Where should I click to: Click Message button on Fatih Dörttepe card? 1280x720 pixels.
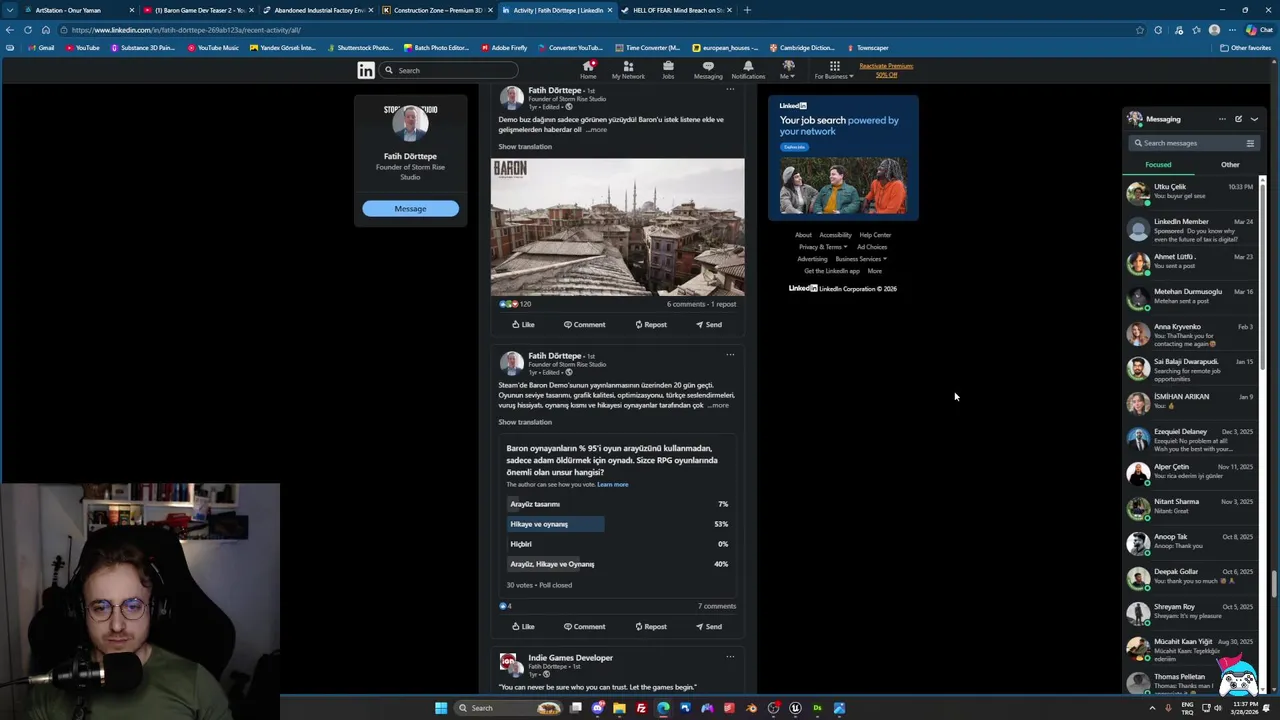(x=410, y=208)
